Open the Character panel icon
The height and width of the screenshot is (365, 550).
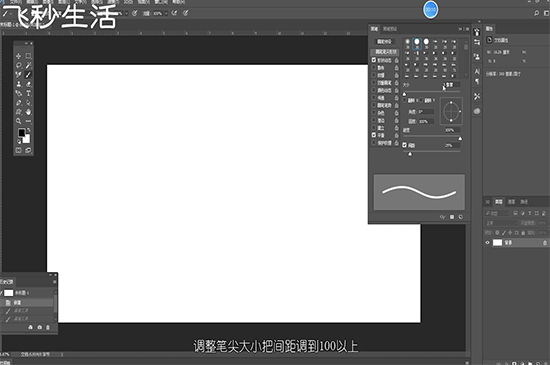tap(477, 72)
